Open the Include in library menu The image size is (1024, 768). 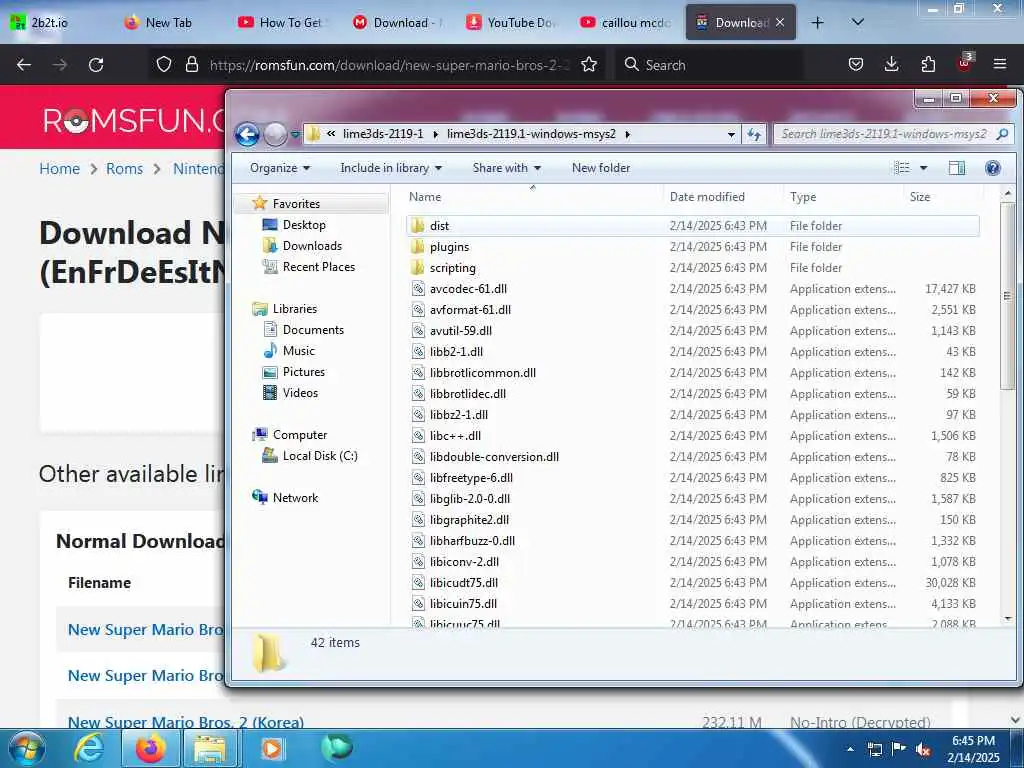pyautogui.click(x=391, y=168)
